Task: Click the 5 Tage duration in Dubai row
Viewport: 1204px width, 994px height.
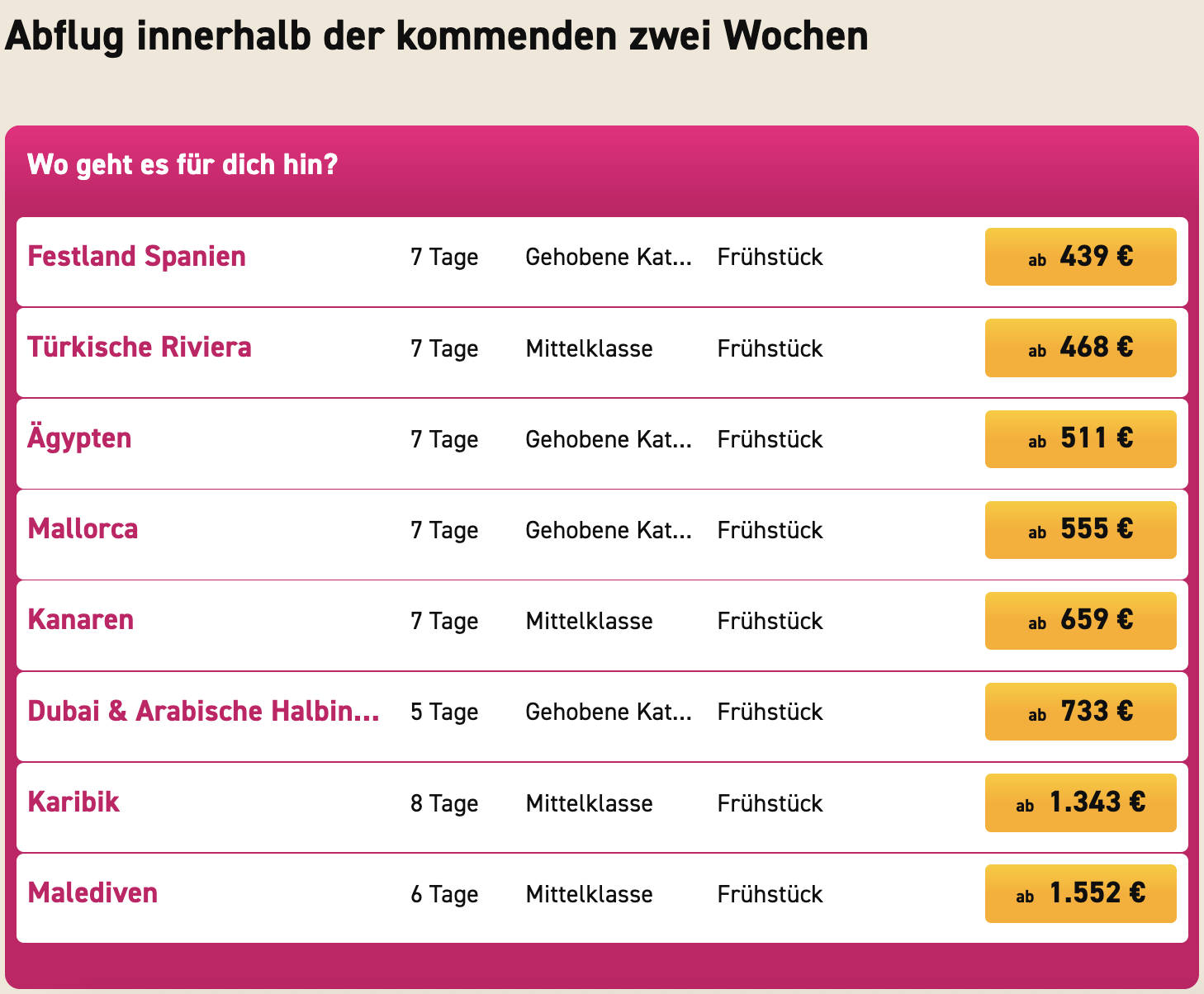Action: click(444, 713)
